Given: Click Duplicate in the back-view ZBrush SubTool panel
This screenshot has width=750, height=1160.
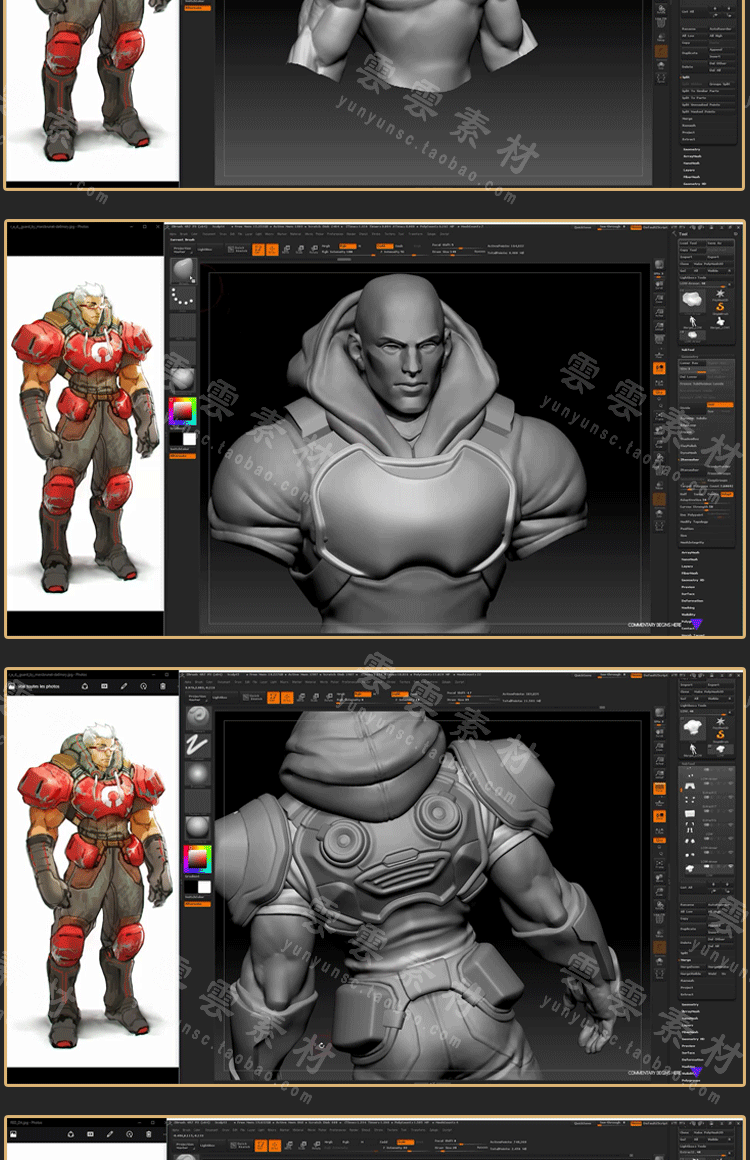Looking at the screenshot, I should 692,929.
